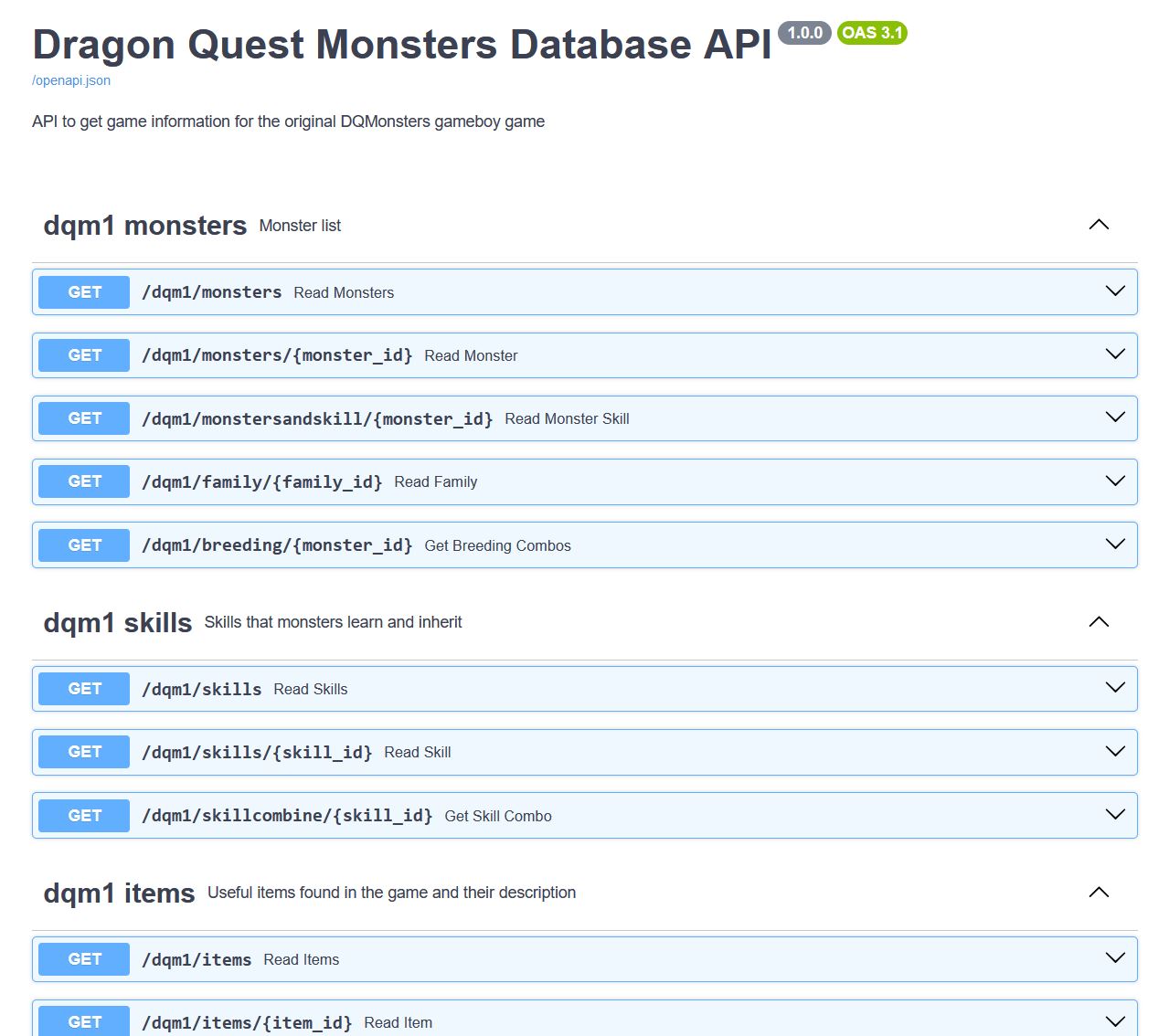This screenshot has width=1169, height=1036.
Task: Click the 1.0.0 version badge
Action: tap(804, 33)
